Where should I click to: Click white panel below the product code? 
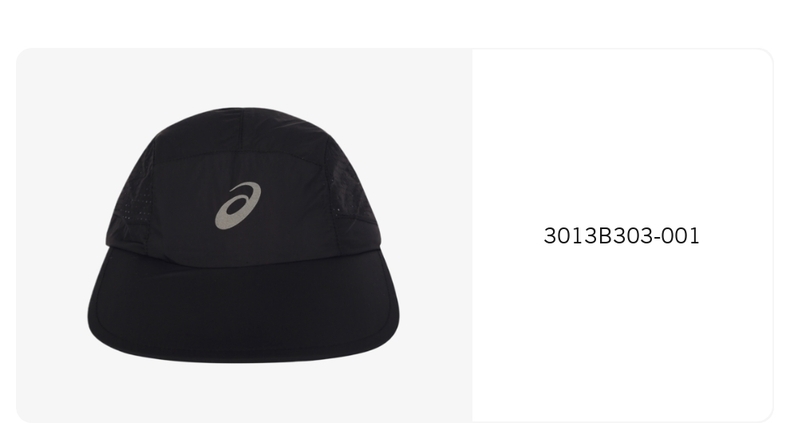pyautogui.click(x=622, y=332)
